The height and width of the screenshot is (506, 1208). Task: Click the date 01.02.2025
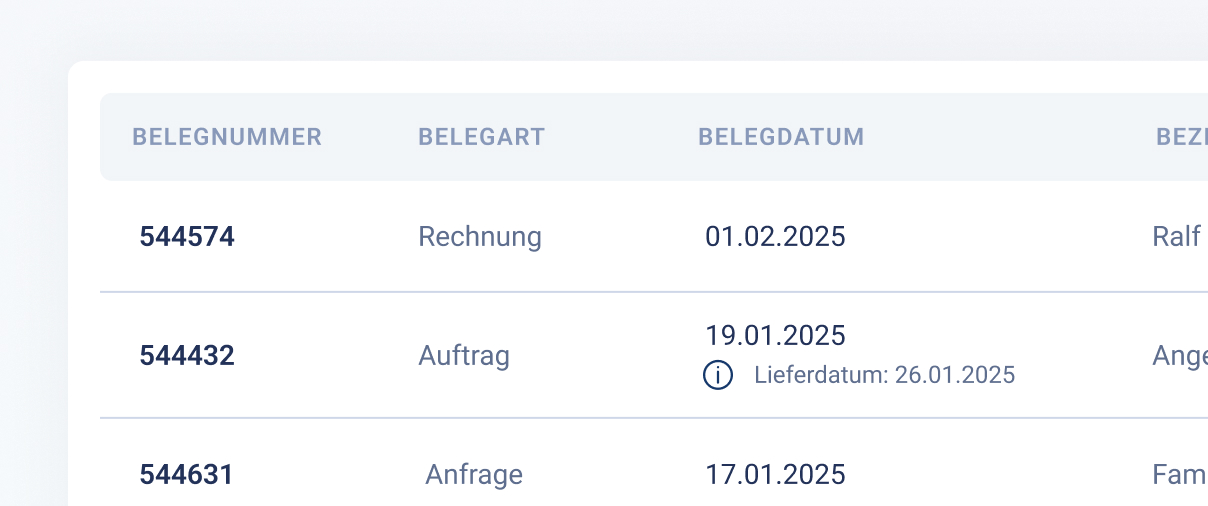pos(775,237)
